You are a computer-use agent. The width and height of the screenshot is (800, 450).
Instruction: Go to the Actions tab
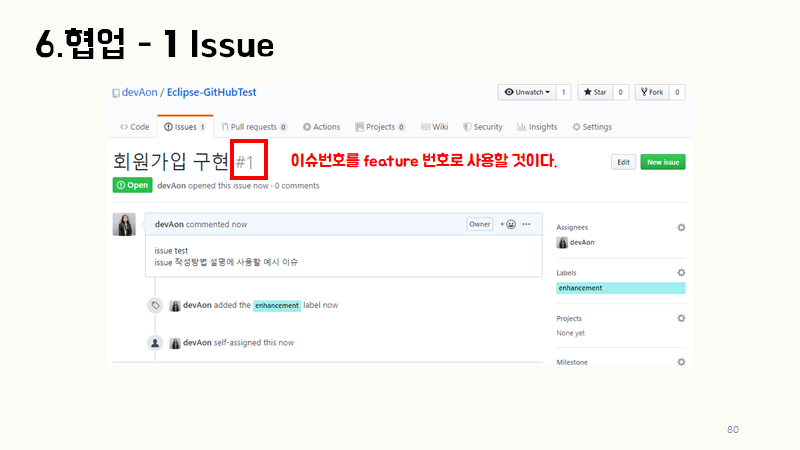pos(321,127)
